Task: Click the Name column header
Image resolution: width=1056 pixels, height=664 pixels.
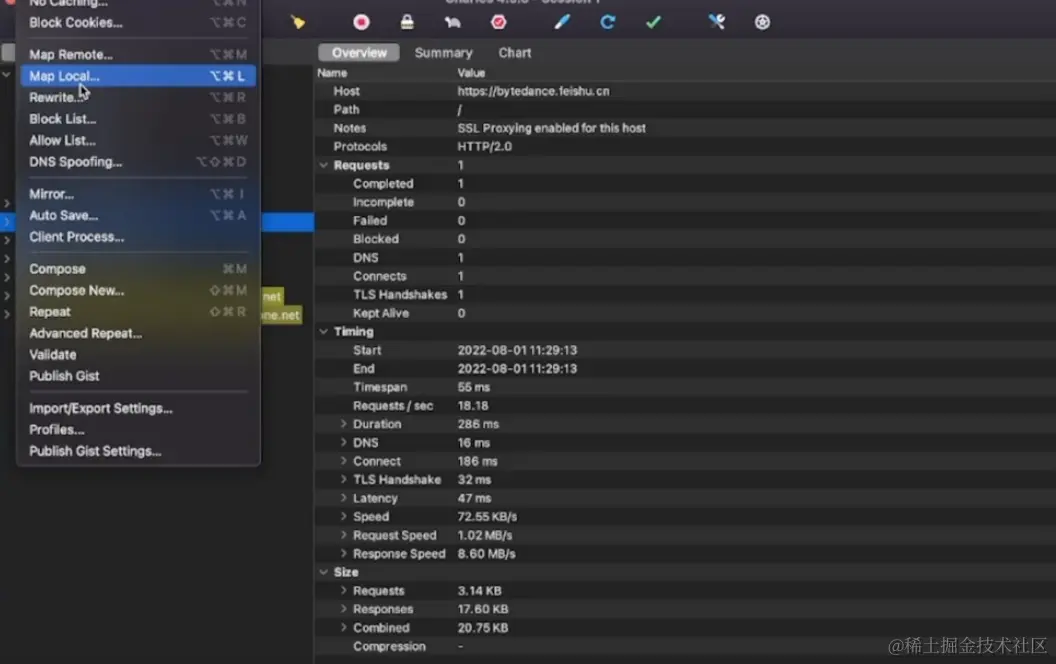Action: (332, 73)
